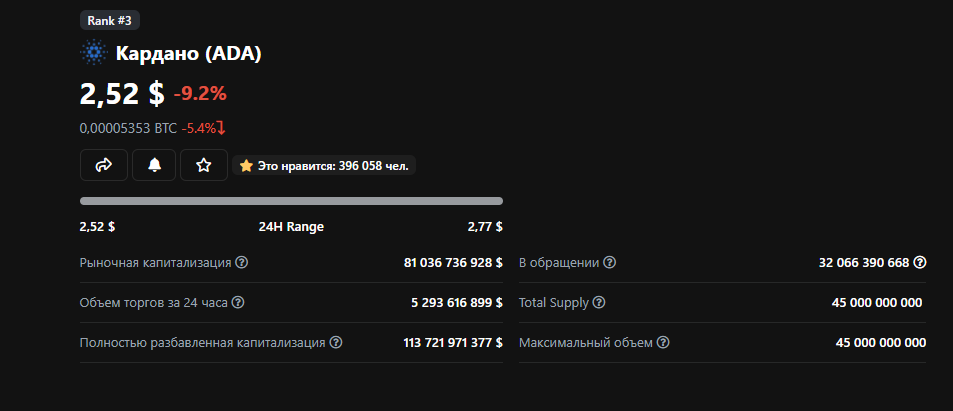This screenshot has width=953, height=411.
Task: Click the Total Supply help icon
Action: point(599,303)
